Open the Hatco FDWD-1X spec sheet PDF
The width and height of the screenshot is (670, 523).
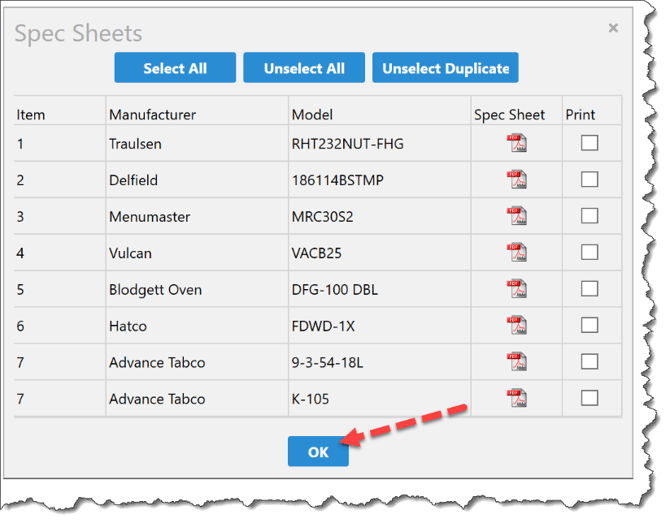(517, 326)
